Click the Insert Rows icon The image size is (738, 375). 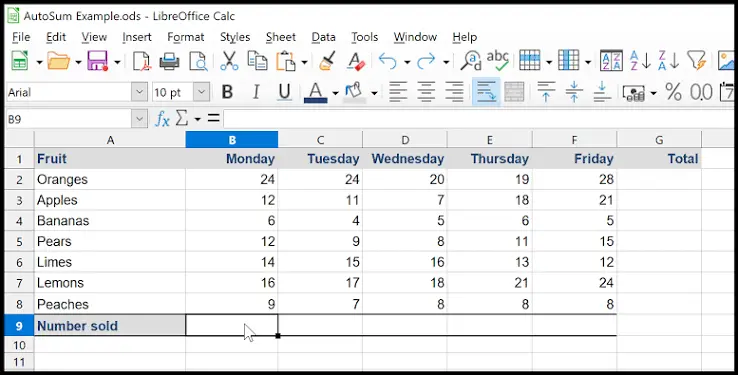(x=529, y=61)
